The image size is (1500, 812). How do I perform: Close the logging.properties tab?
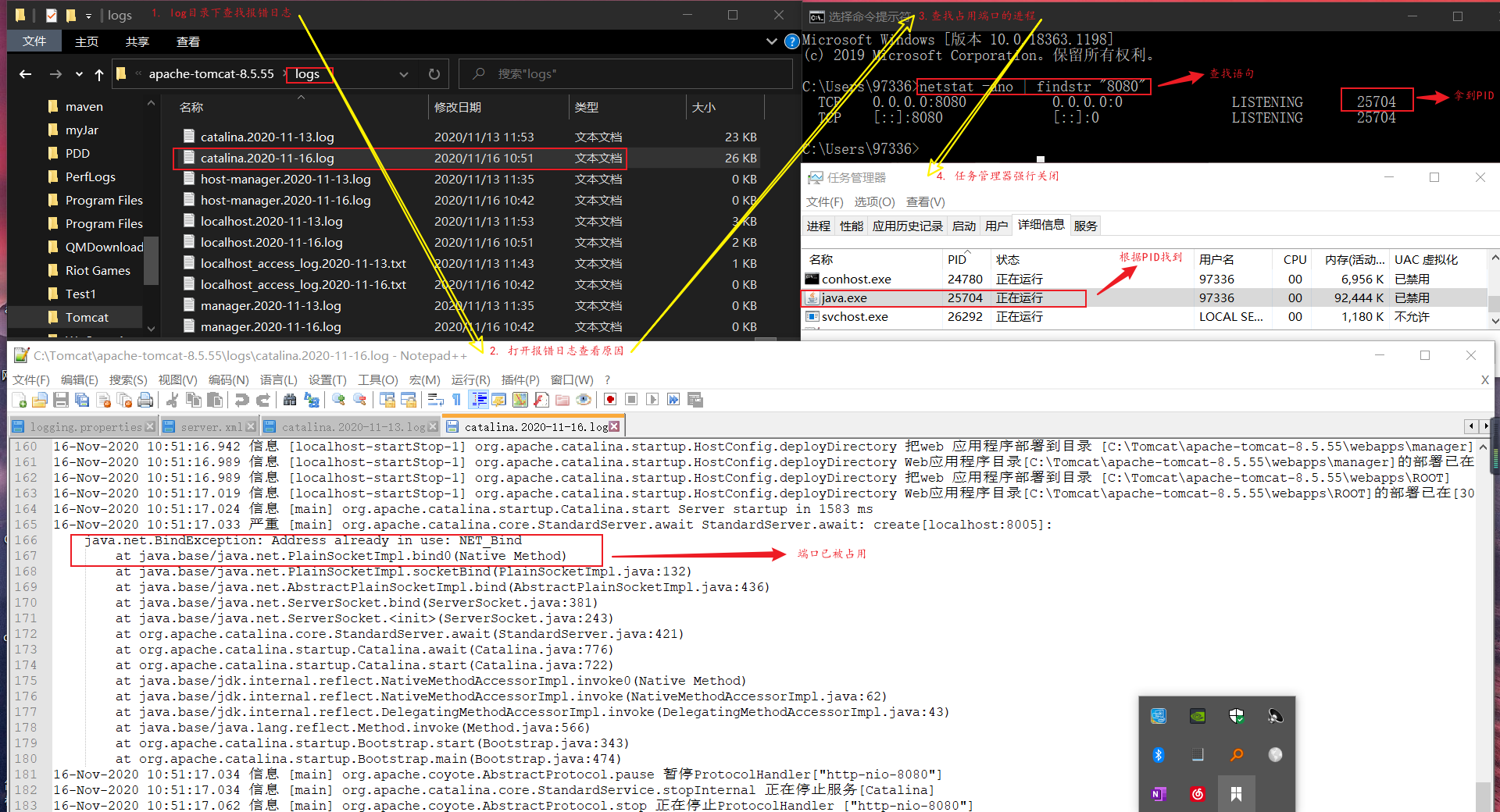pos(150,427)
